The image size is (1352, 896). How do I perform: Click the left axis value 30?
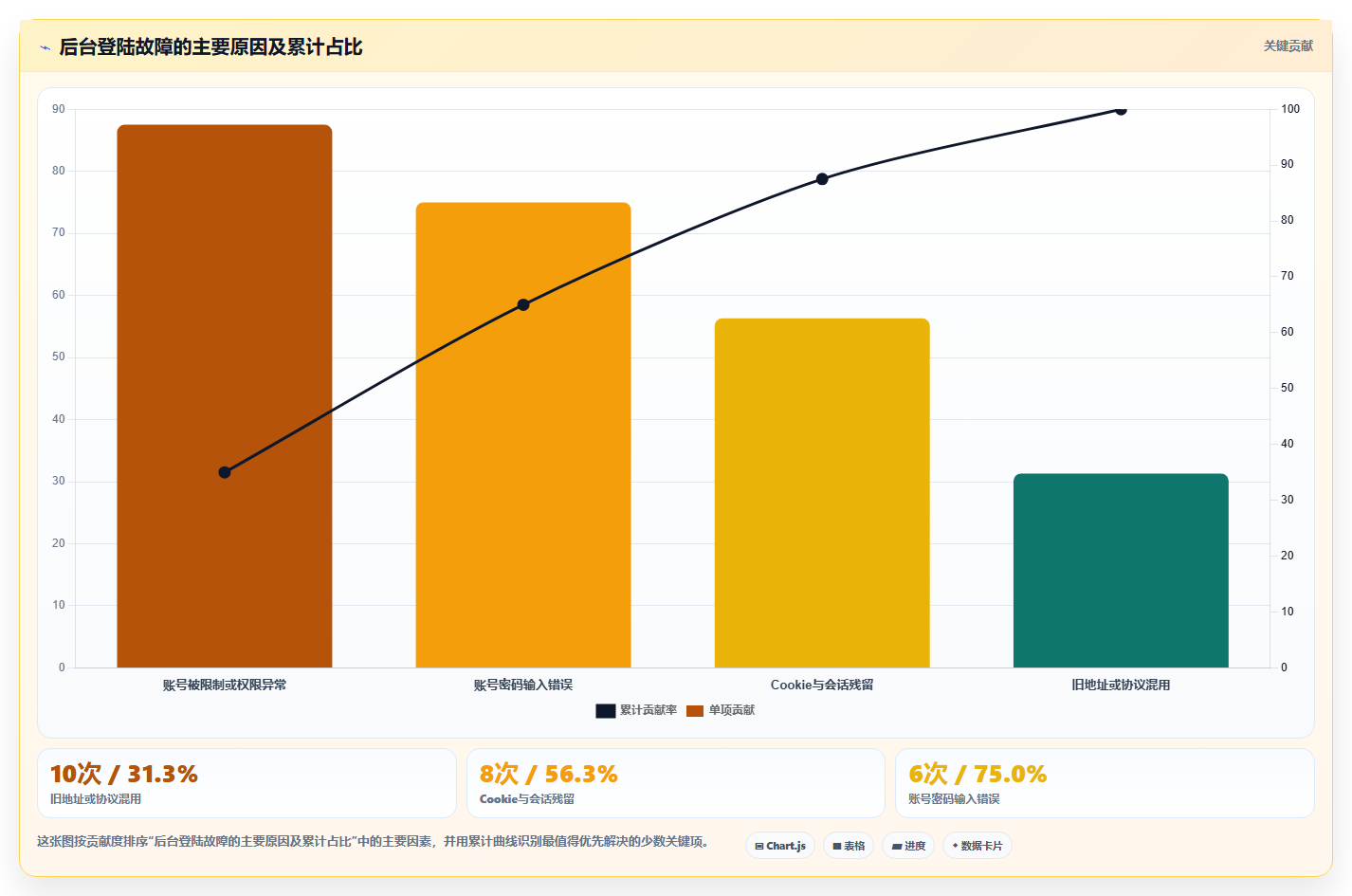click(59, 481)
